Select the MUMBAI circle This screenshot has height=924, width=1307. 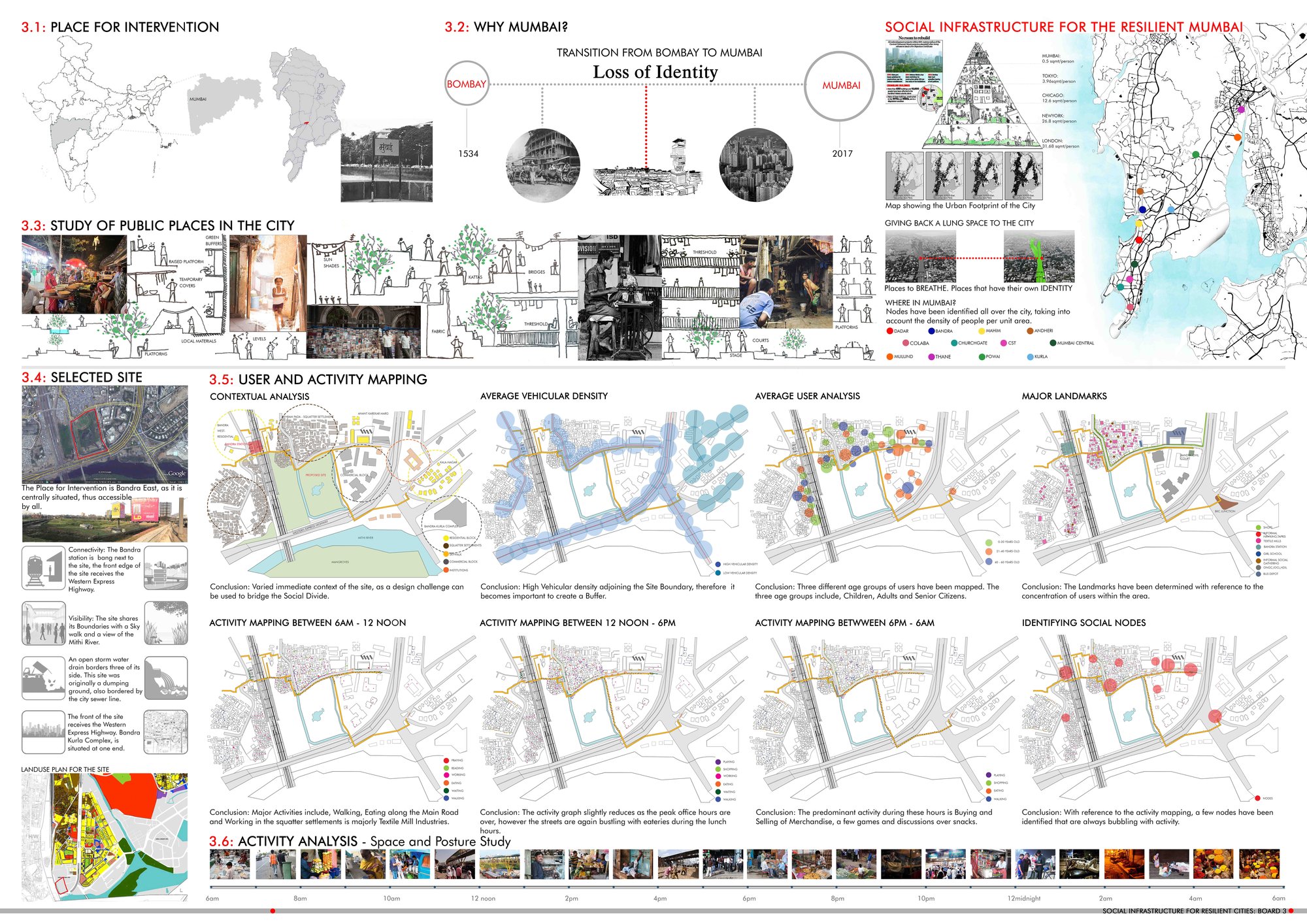pyautogui.click(x=840, y=86)
